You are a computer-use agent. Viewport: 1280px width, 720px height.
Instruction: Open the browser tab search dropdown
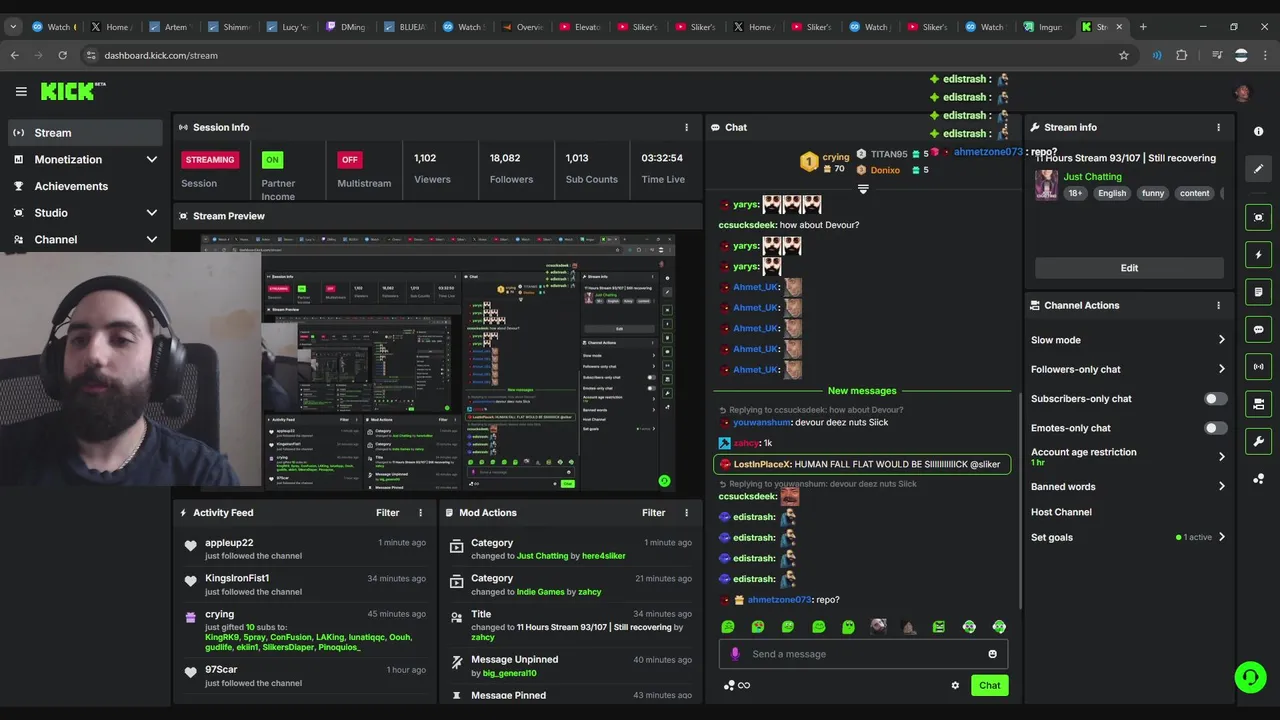pos(13,27)
